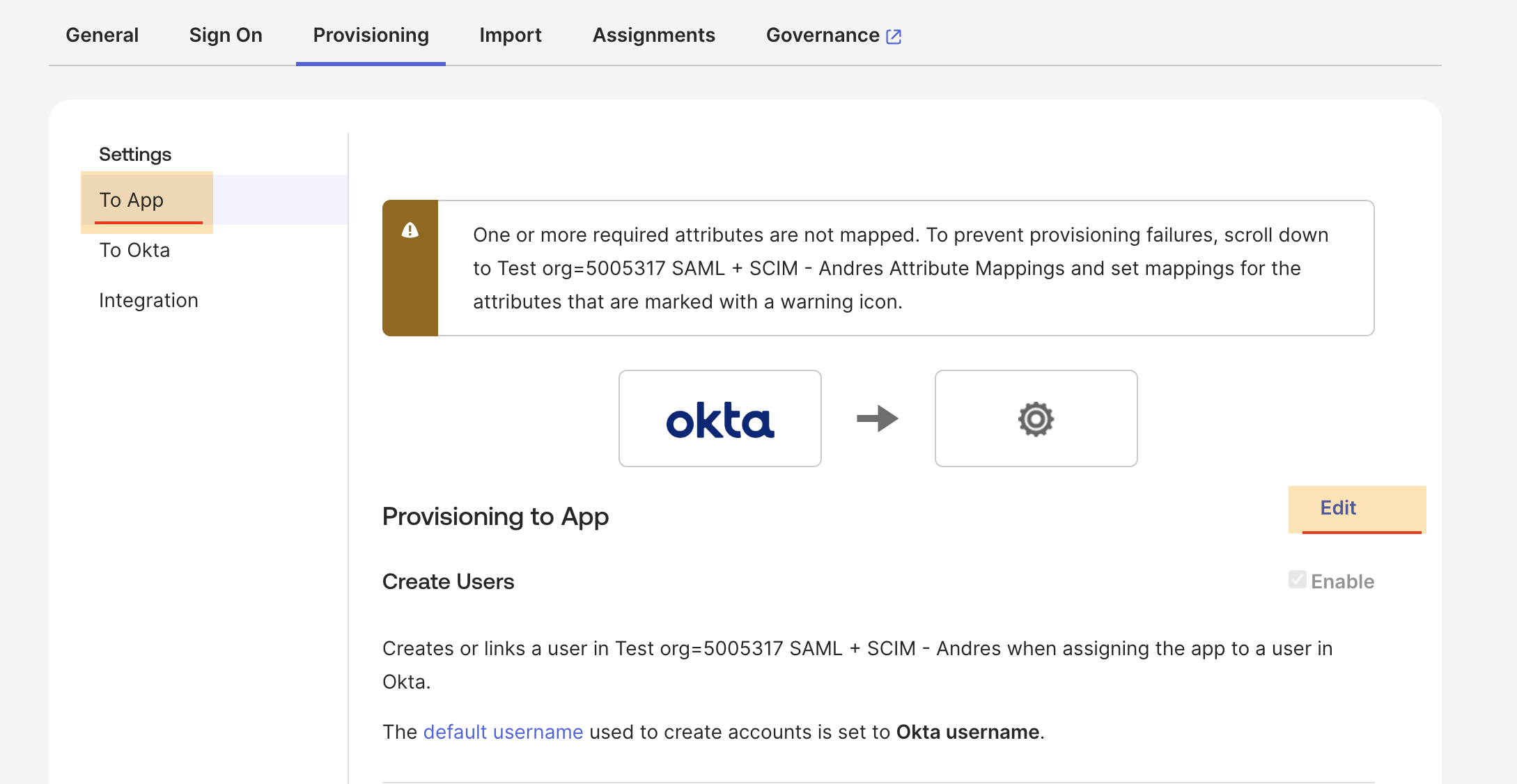
Task: Select To Okta in Settings sidebar
Action: click(x=134, y=250)
